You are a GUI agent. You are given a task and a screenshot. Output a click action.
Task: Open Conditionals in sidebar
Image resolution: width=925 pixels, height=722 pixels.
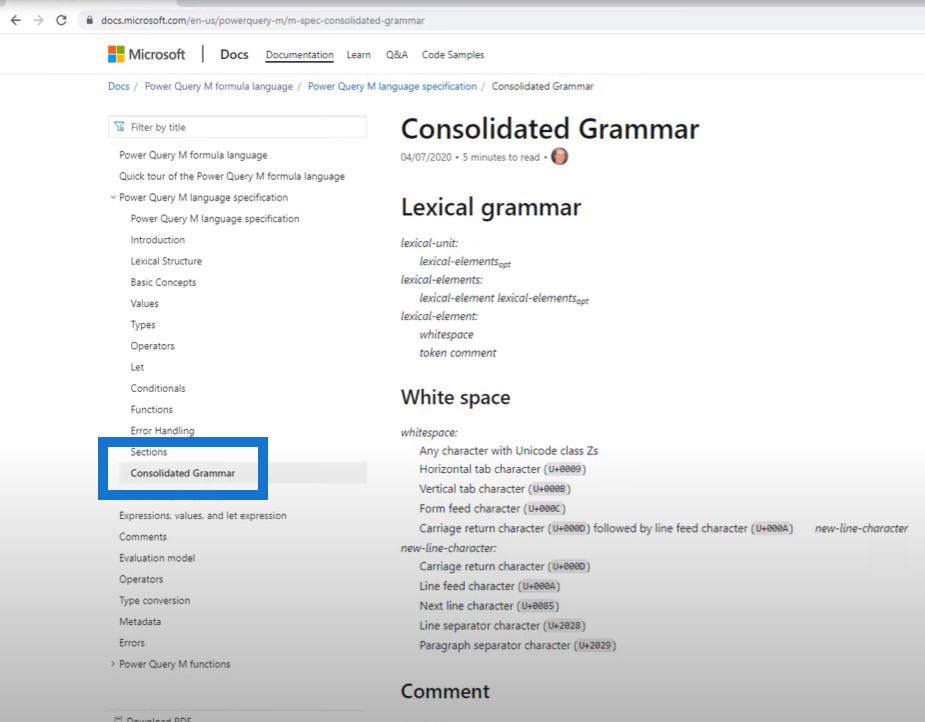click(x=158, y=389)
